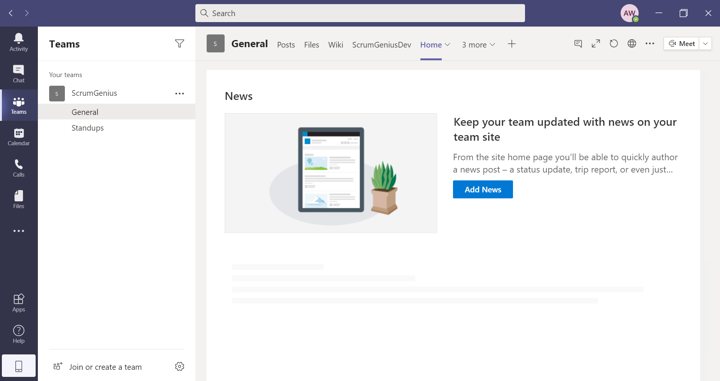Open the ScrumGeniusDev tab
Viewport: 720px width, 381px height.
pos(382,45)
